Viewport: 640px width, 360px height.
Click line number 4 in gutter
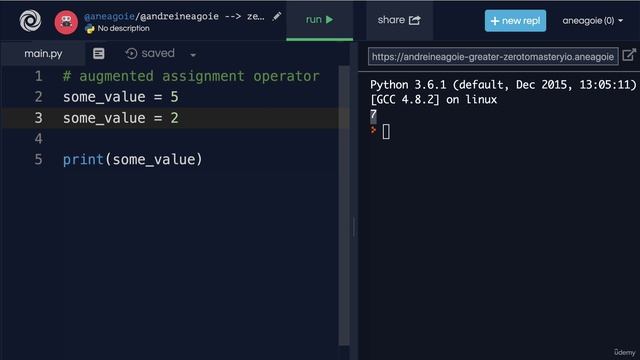pyautogui.click(x=38, y=139)
